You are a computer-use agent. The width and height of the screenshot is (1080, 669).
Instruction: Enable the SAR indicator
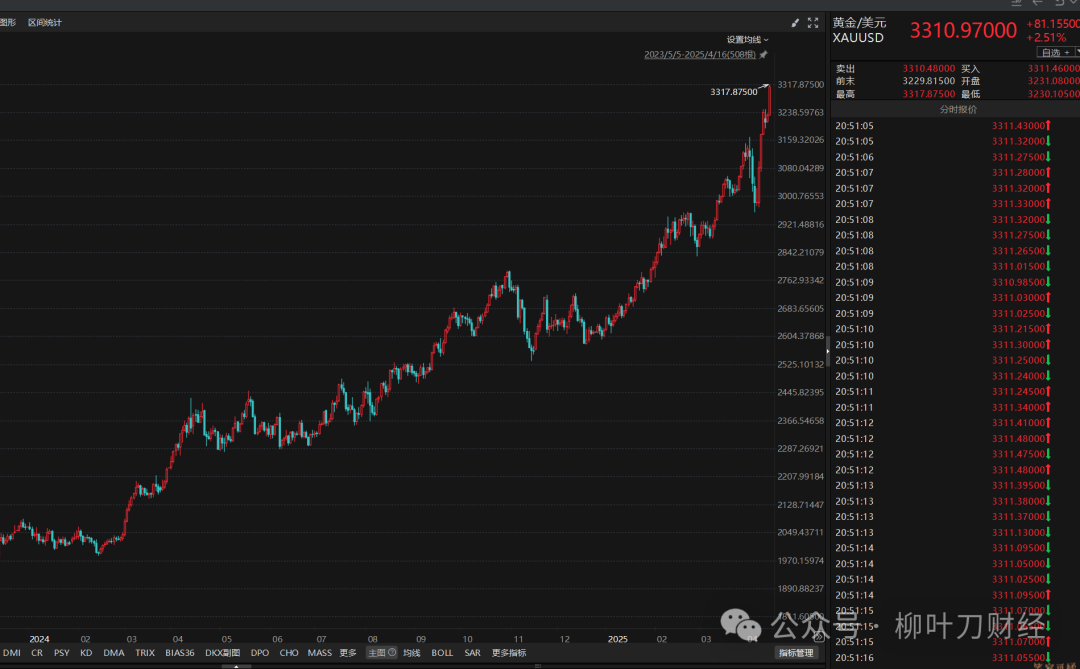click(x=472, y=653)
